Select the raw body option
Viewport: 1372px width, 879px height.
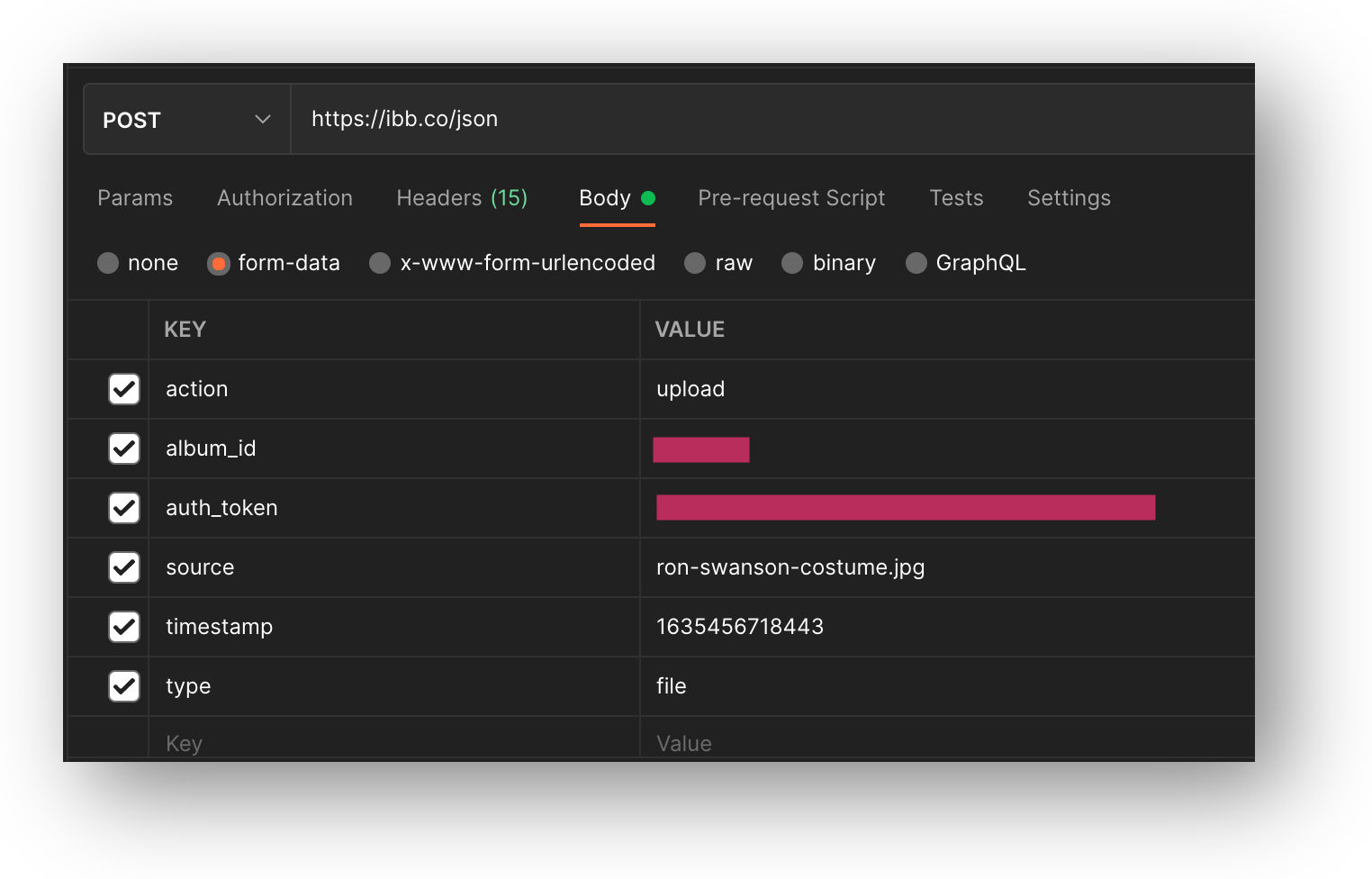pyautogui.click(x=695, y=263)
